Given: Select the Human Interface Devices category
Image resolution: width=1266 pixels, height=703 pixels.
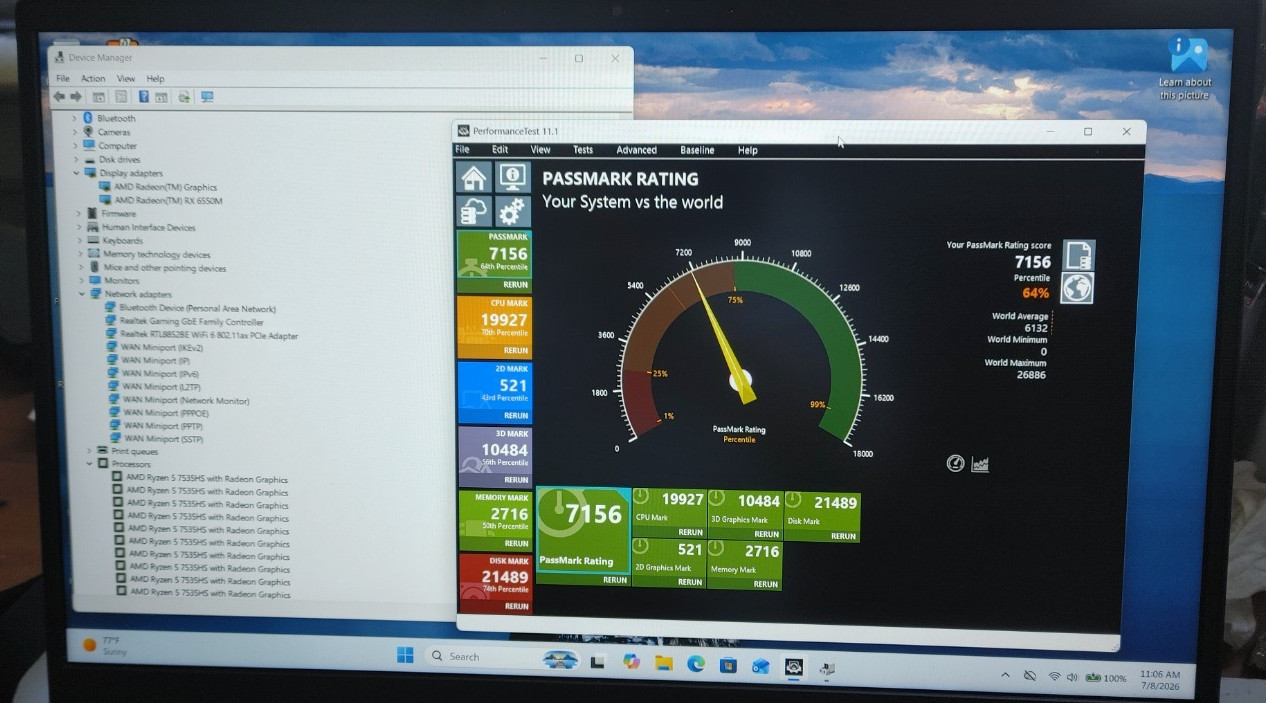Looking at the screenshot, I should click(x=141, y=227).
